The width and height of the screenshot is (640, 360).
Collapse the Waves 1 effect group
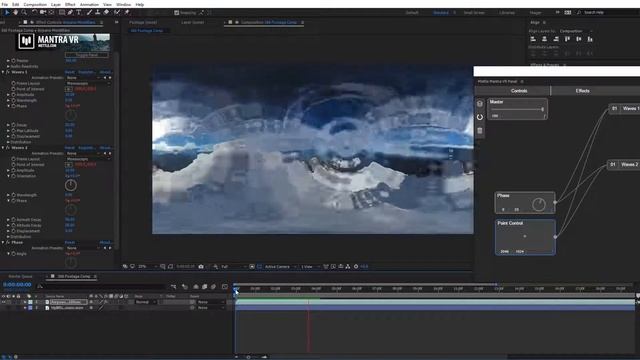(x=3, y=72)
